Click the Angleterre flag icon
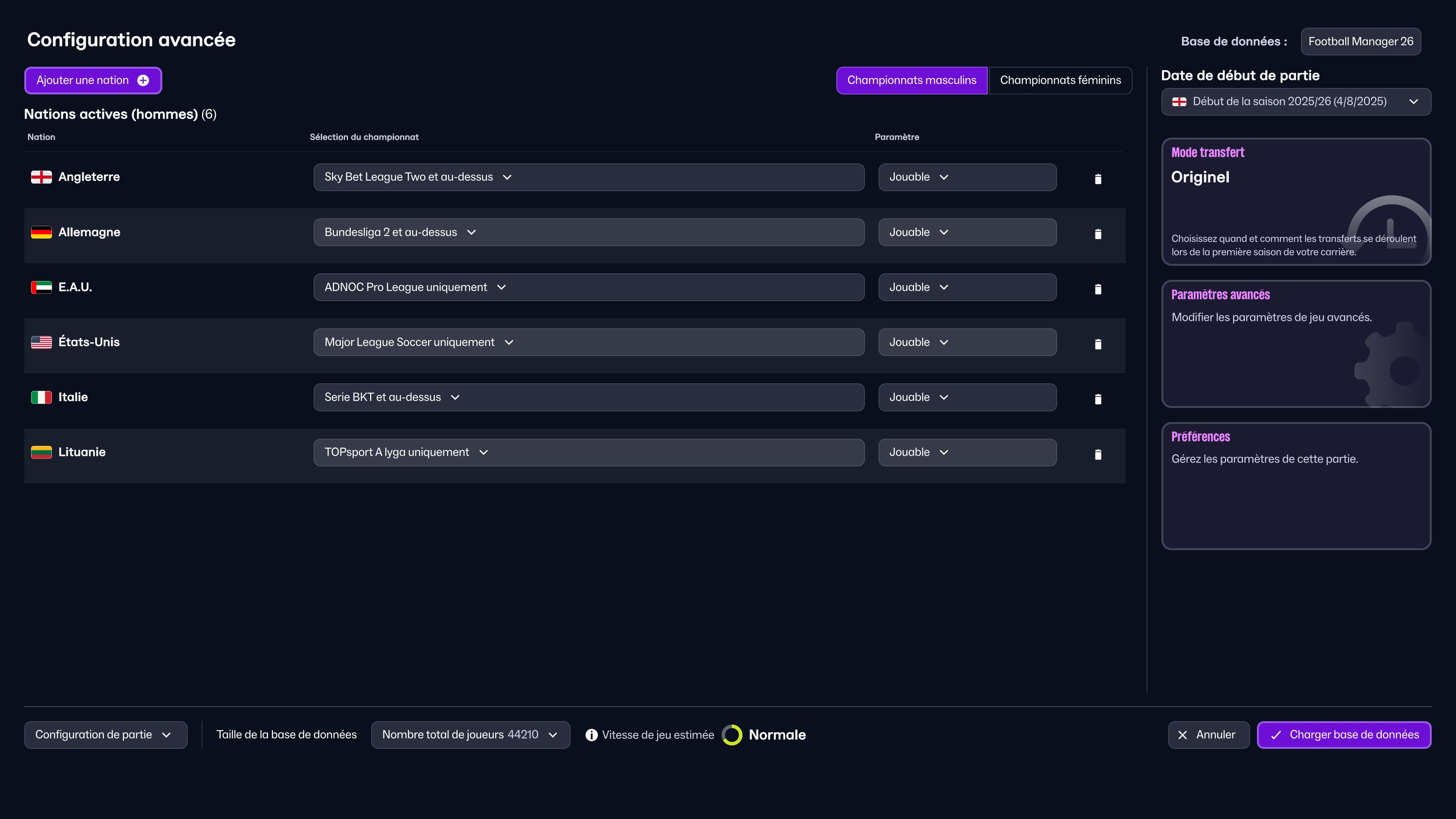1456x819 pixels. pyautogui.click(x=41, y=177)
